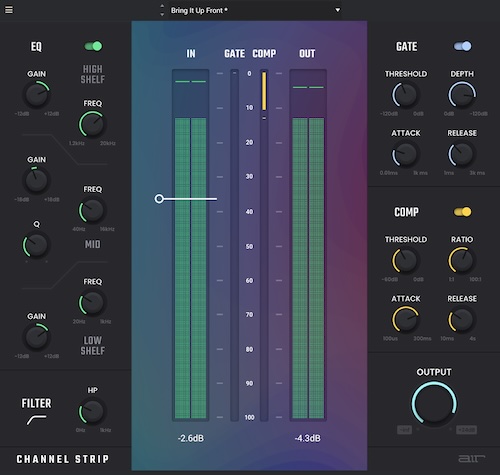
Task: Click the COMP gain reduction meter
Action: click(264, 245)
